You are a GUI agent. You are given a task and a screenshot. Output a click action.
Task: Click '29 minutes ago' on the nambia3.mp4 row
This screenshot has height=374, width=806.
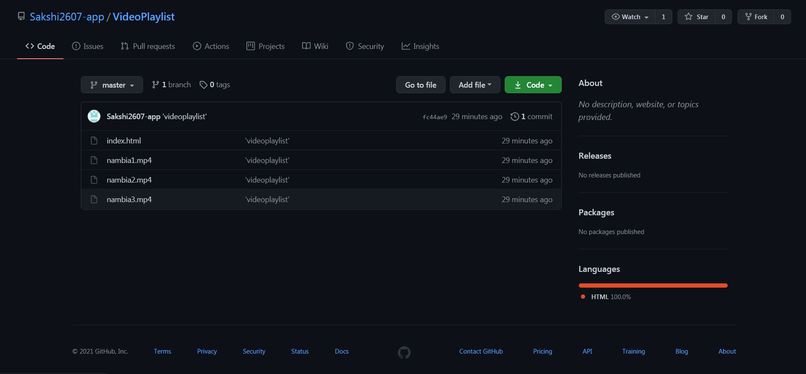[527, 199]
